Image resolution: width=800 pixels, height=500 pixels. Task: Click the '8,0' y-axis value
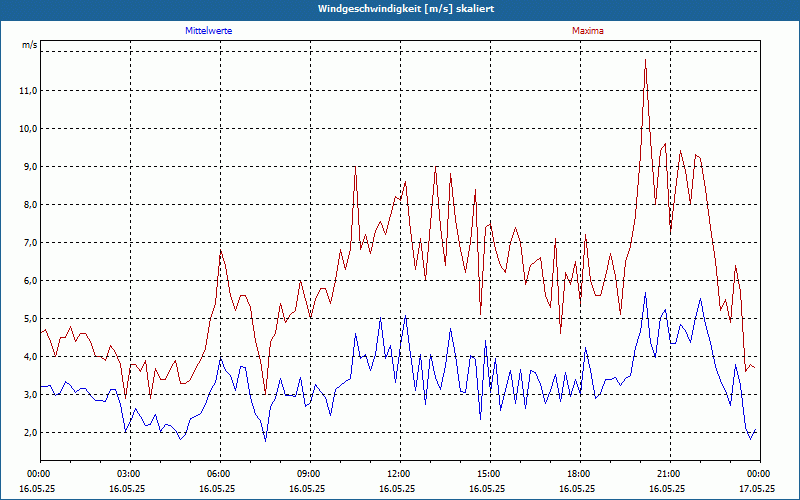[x=31, y=205]
